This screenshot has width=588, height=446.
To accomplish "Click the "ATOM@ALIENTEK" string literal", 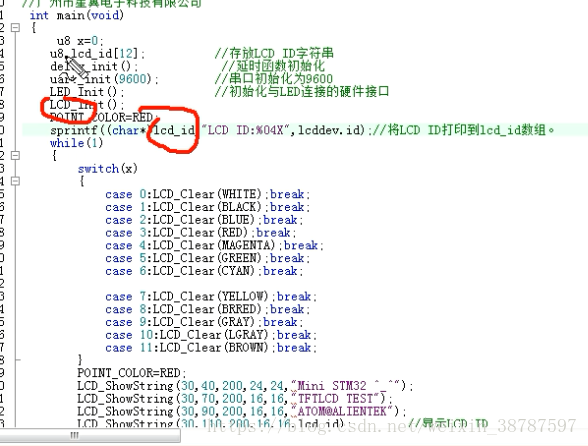I will coord(342,411).
